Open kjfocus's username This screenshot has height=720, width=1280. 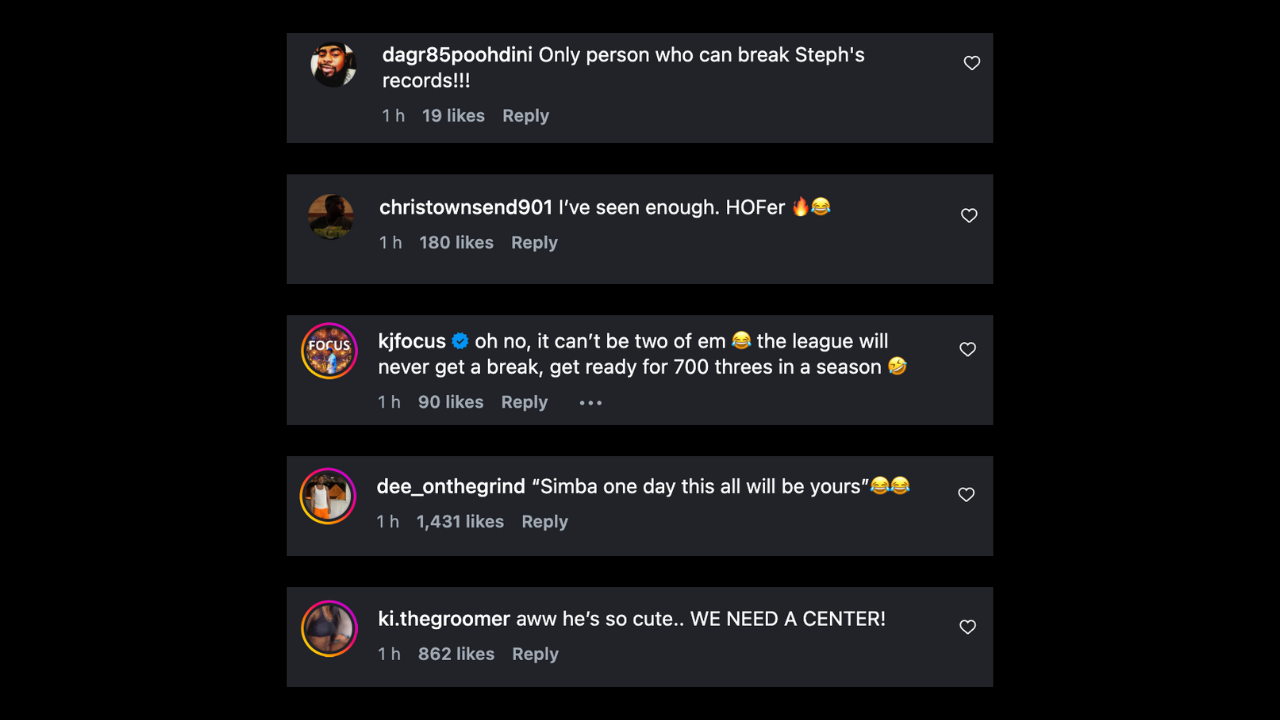pos(411,340)
